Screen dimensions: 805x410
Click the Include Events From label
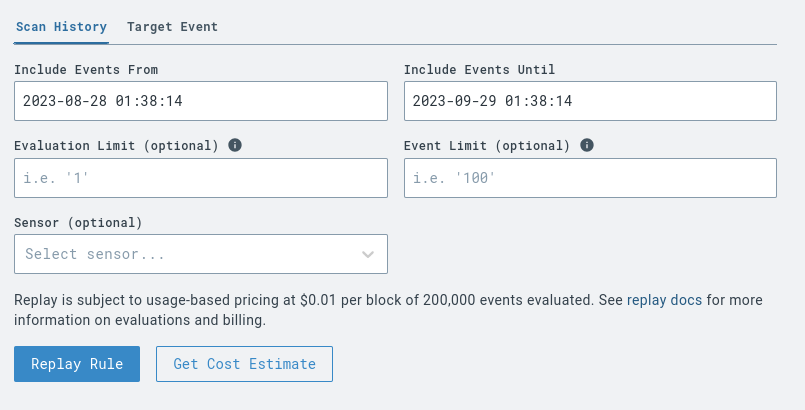pyautogui.click(x=86, y=69)
